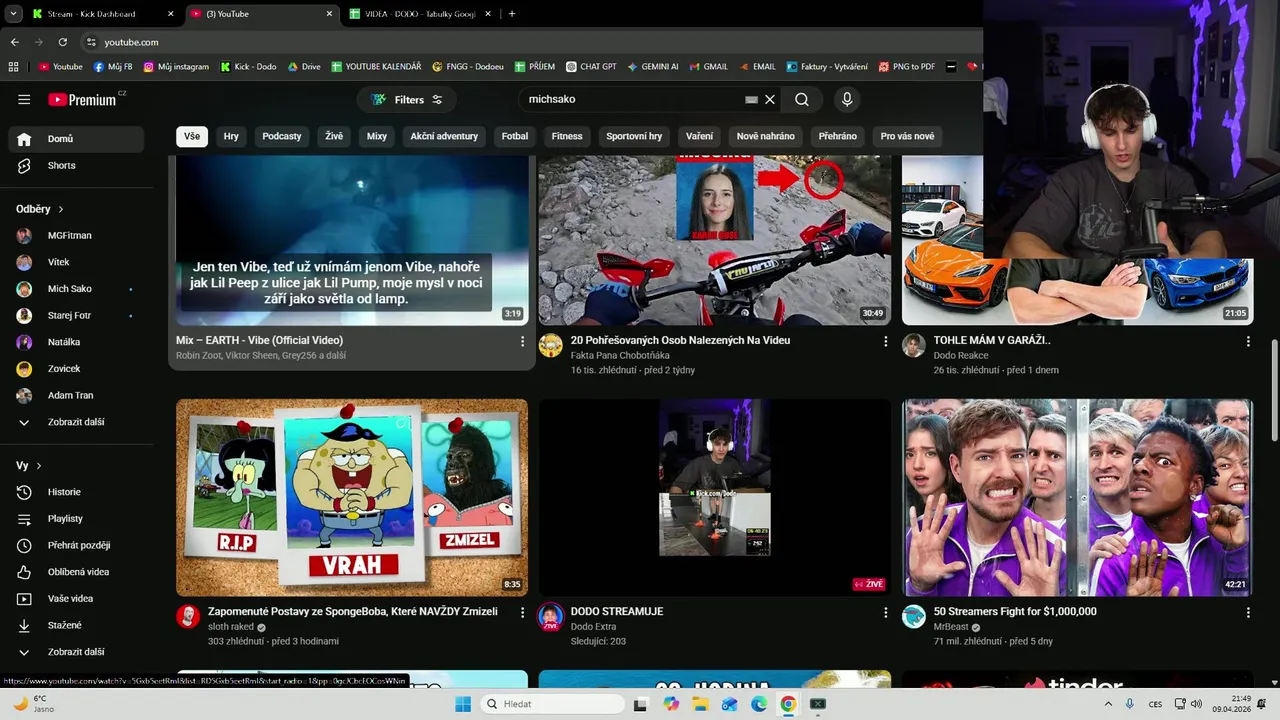Select the Mixy filter chip
The image size is (1280, 720).
[377, 136]
